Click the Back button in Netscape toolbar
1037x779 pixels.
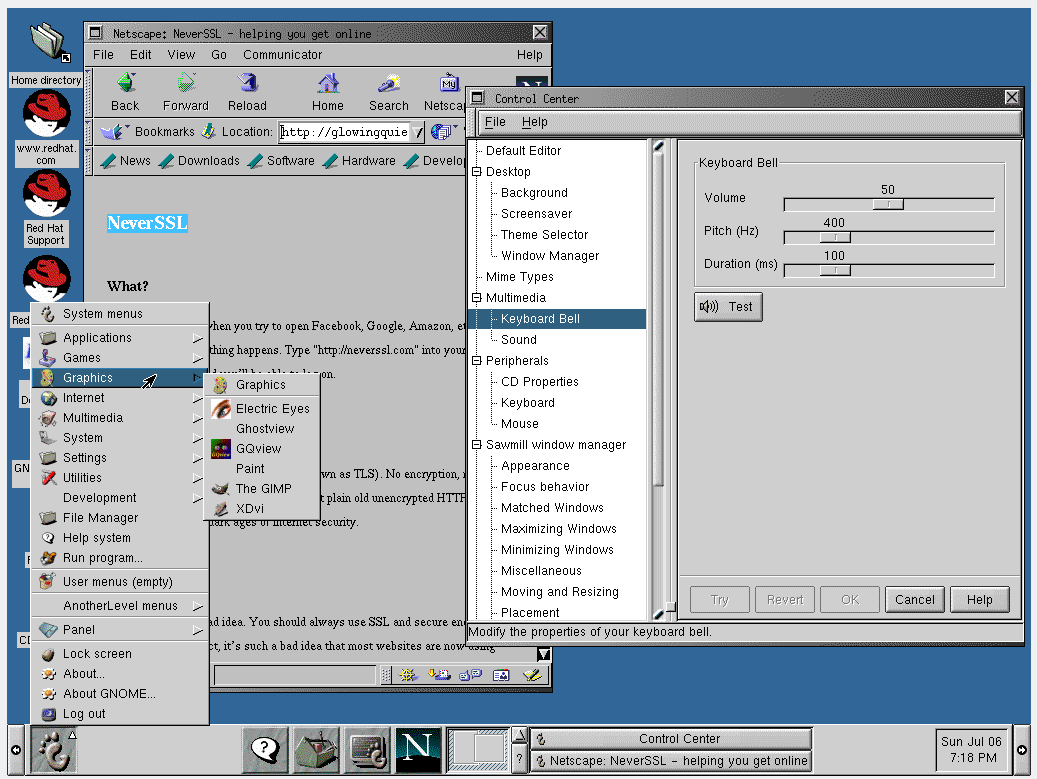(125, 91)
